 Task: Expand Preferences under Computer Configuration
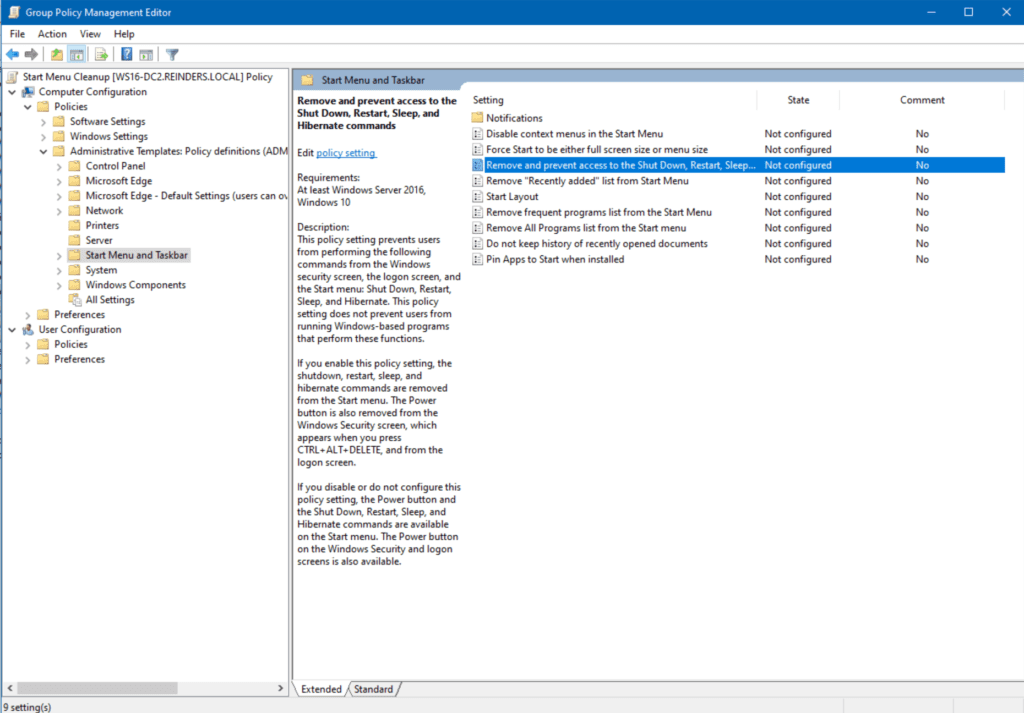coord(27,315)
